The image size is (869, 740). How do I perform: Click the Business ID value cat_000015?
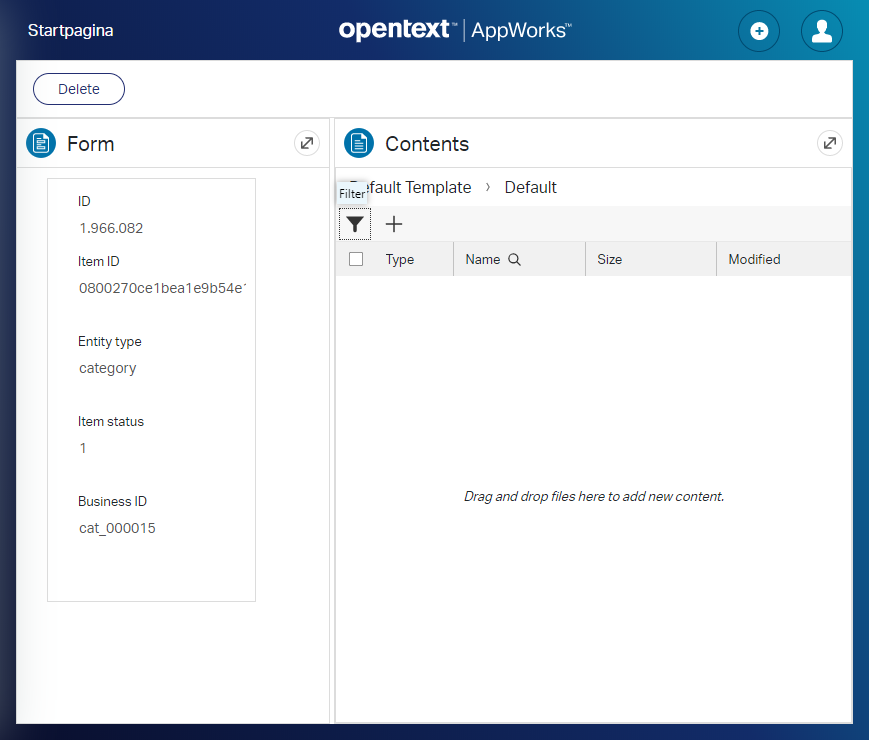coord(117,528)
